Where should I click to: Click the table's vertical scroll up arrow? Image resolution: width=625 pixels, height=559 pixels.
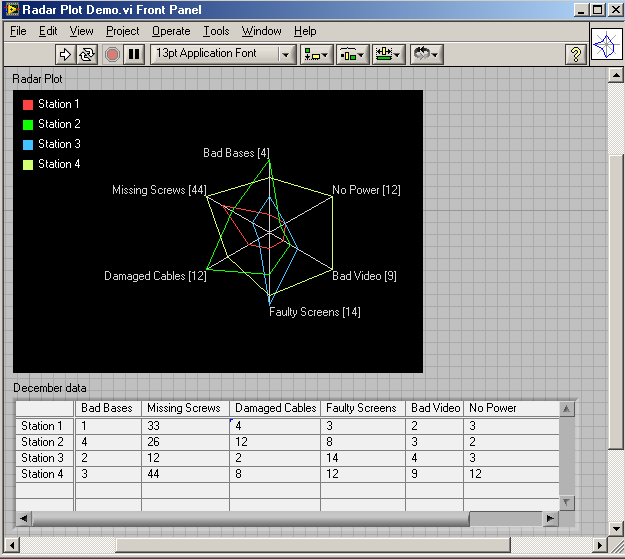[x=566, y=409]
